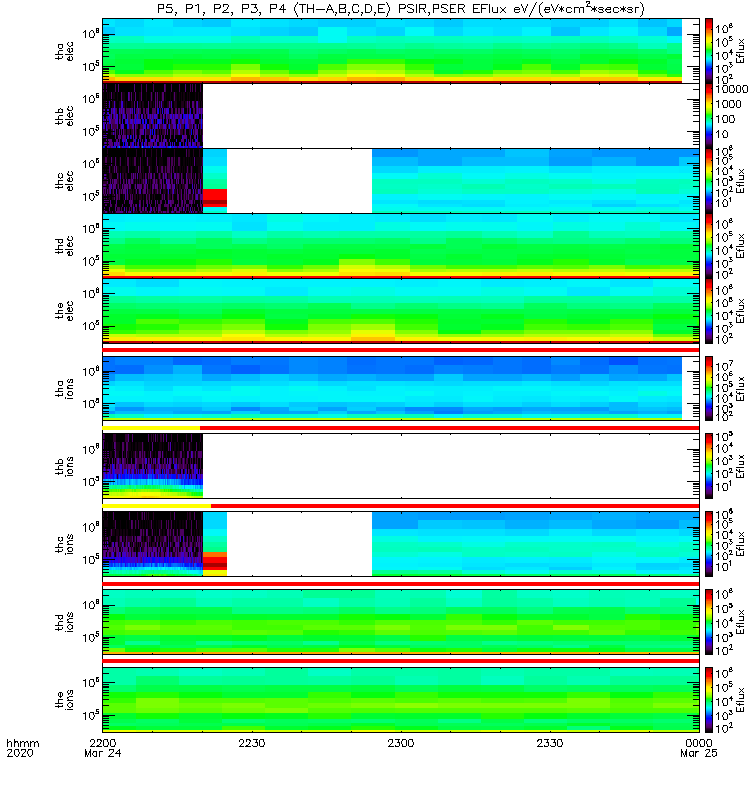Select the 'thb ions' panel axis label
Viewport: 750px width, 800px height.
[65, 466]
